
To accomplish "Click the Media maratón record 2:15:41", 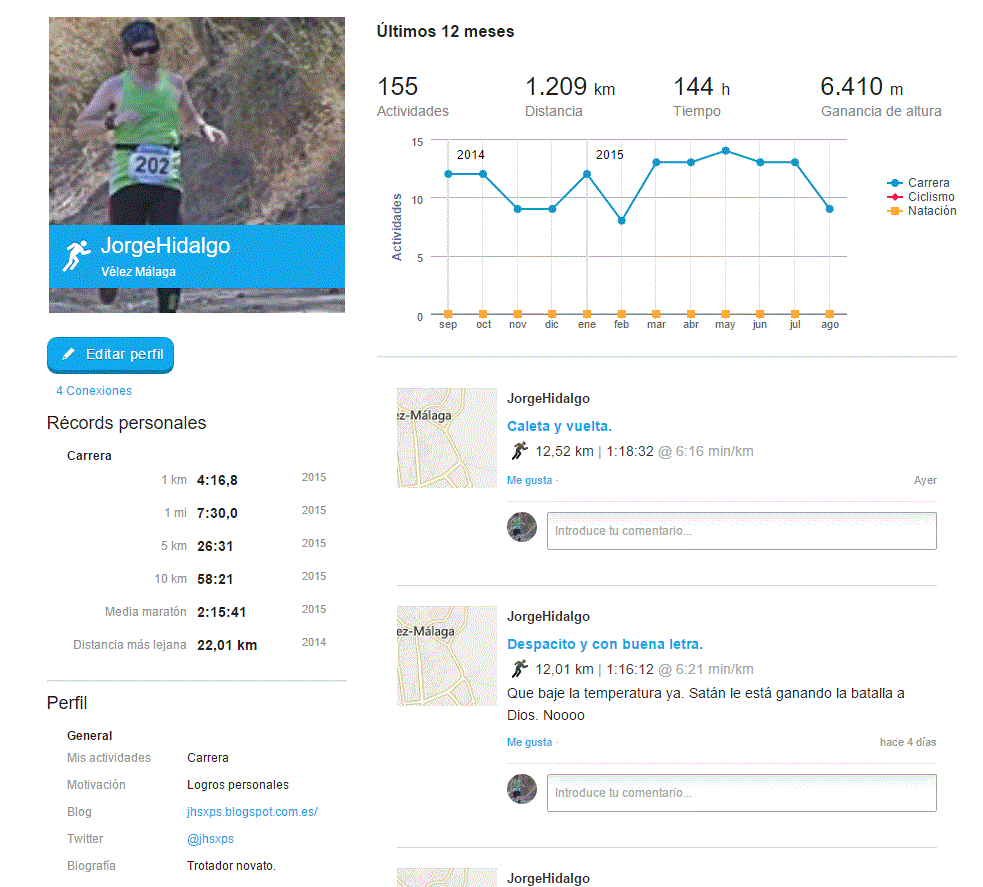I will pyautogui.click(x=221, y=612).
